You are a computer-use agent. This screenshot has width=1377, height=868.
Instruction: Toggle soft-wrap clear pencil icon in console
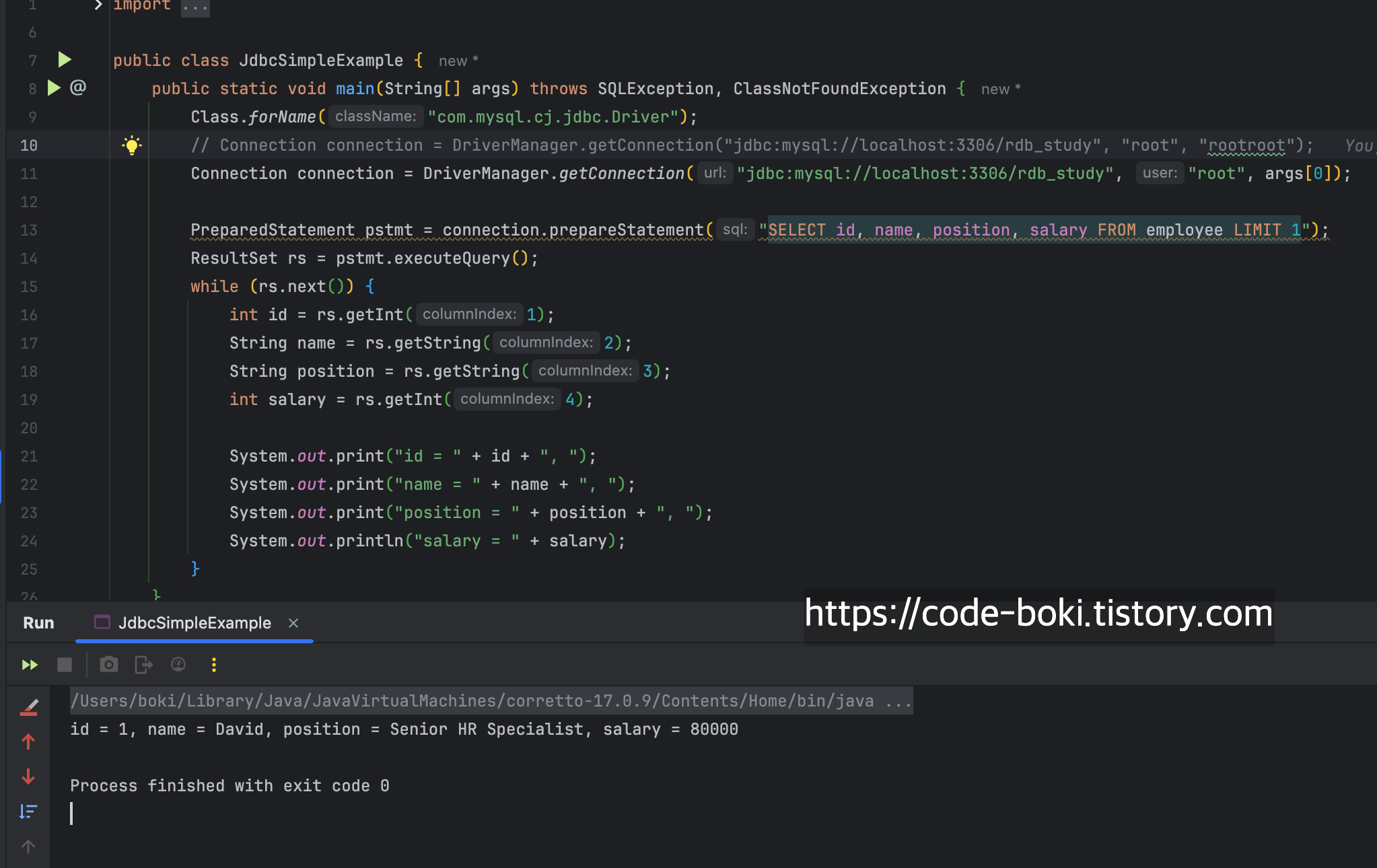[x=29, y=707]
